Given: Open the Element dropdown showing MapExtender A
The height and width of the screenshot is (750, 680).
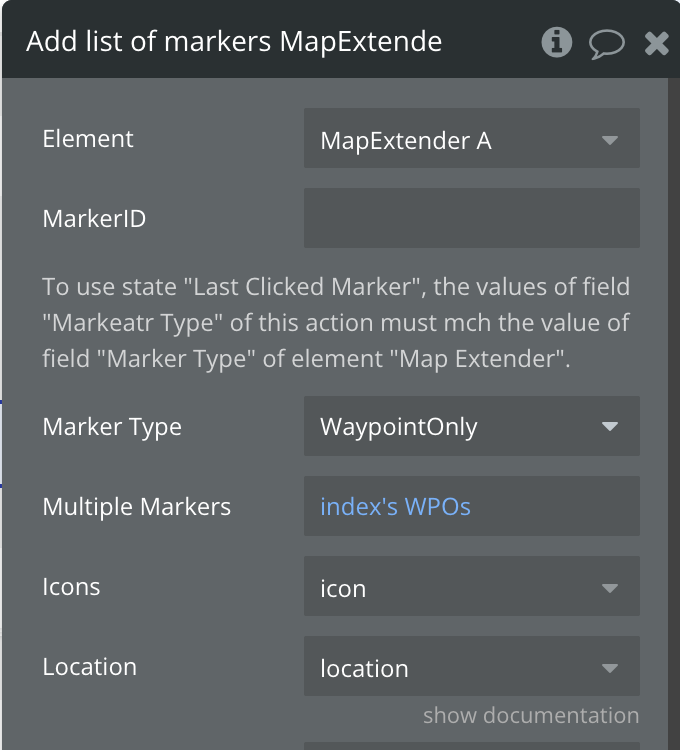Looking at the screenshot, I should pyautogui.click(x=471, y=141).
